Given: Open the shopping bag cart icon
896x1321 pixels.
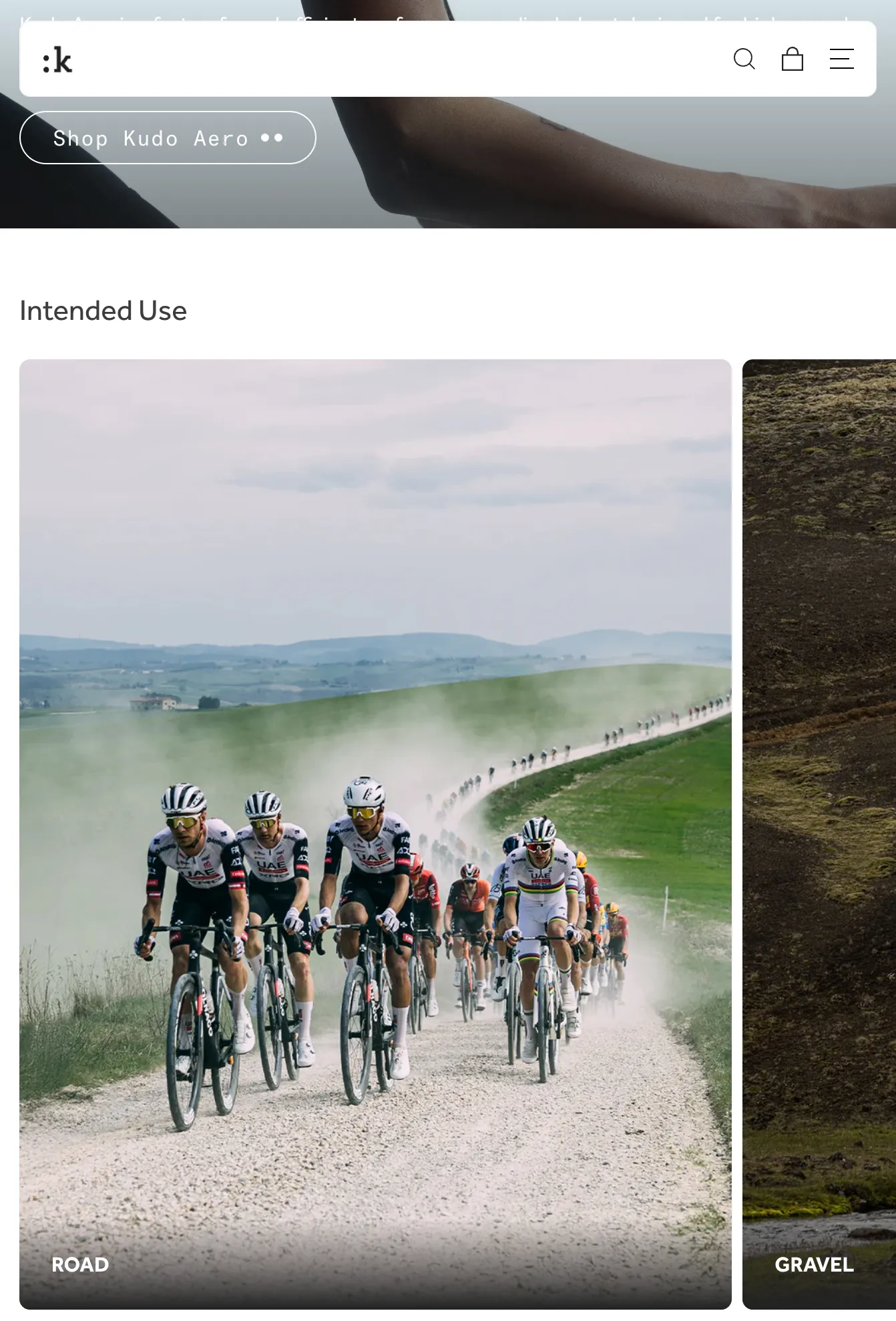Looking at the screenshot, I should coord(793,59).
